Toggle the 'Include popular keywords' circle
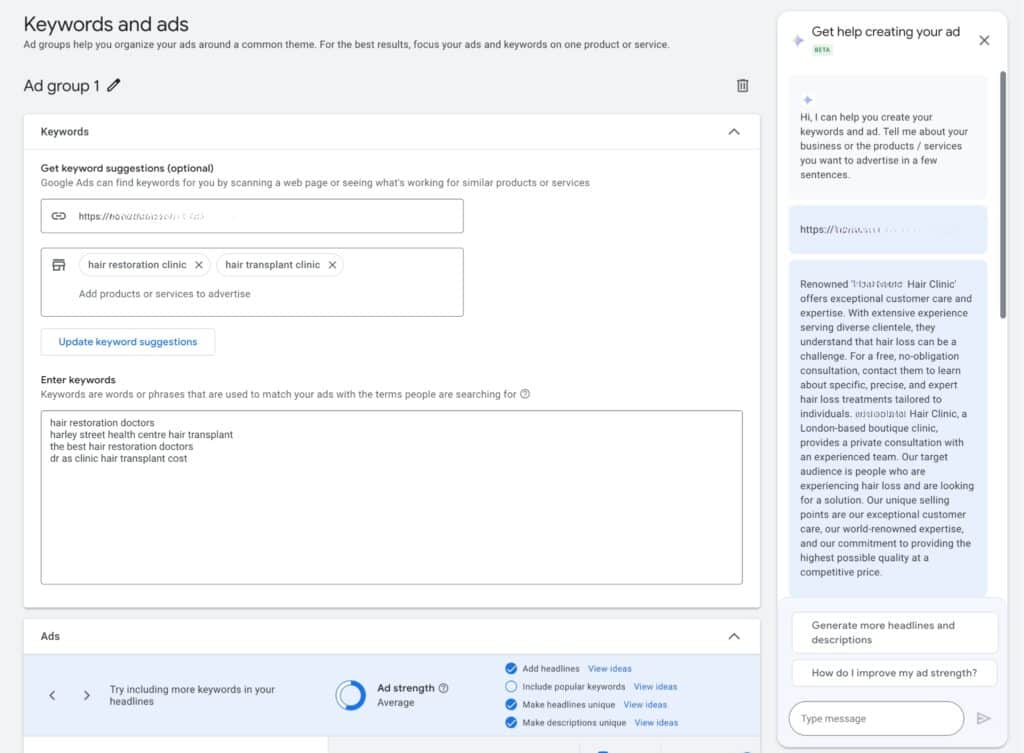 tap(512, 687)
